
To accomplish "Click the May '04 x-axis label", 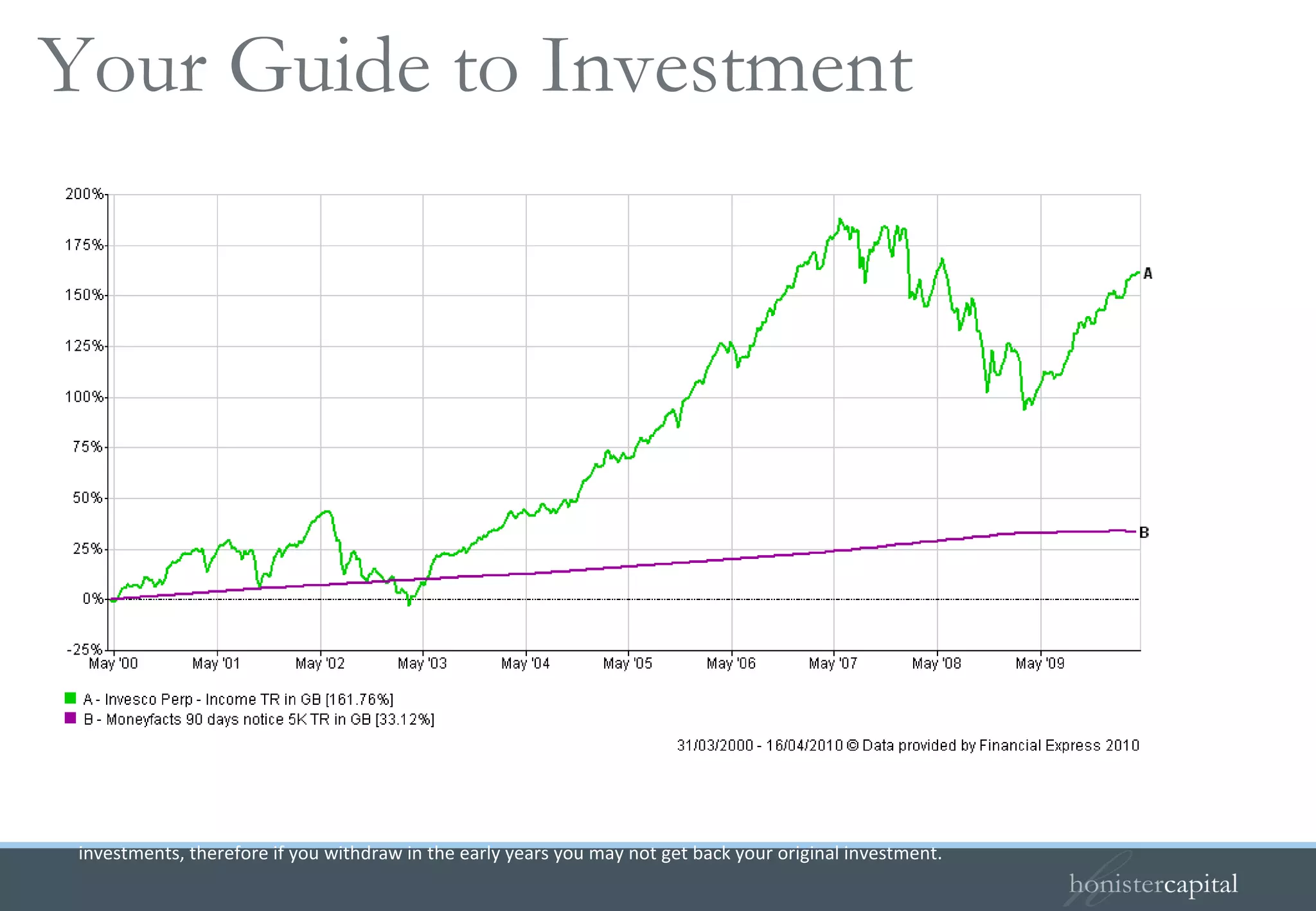I will click(x=526, y=664).
